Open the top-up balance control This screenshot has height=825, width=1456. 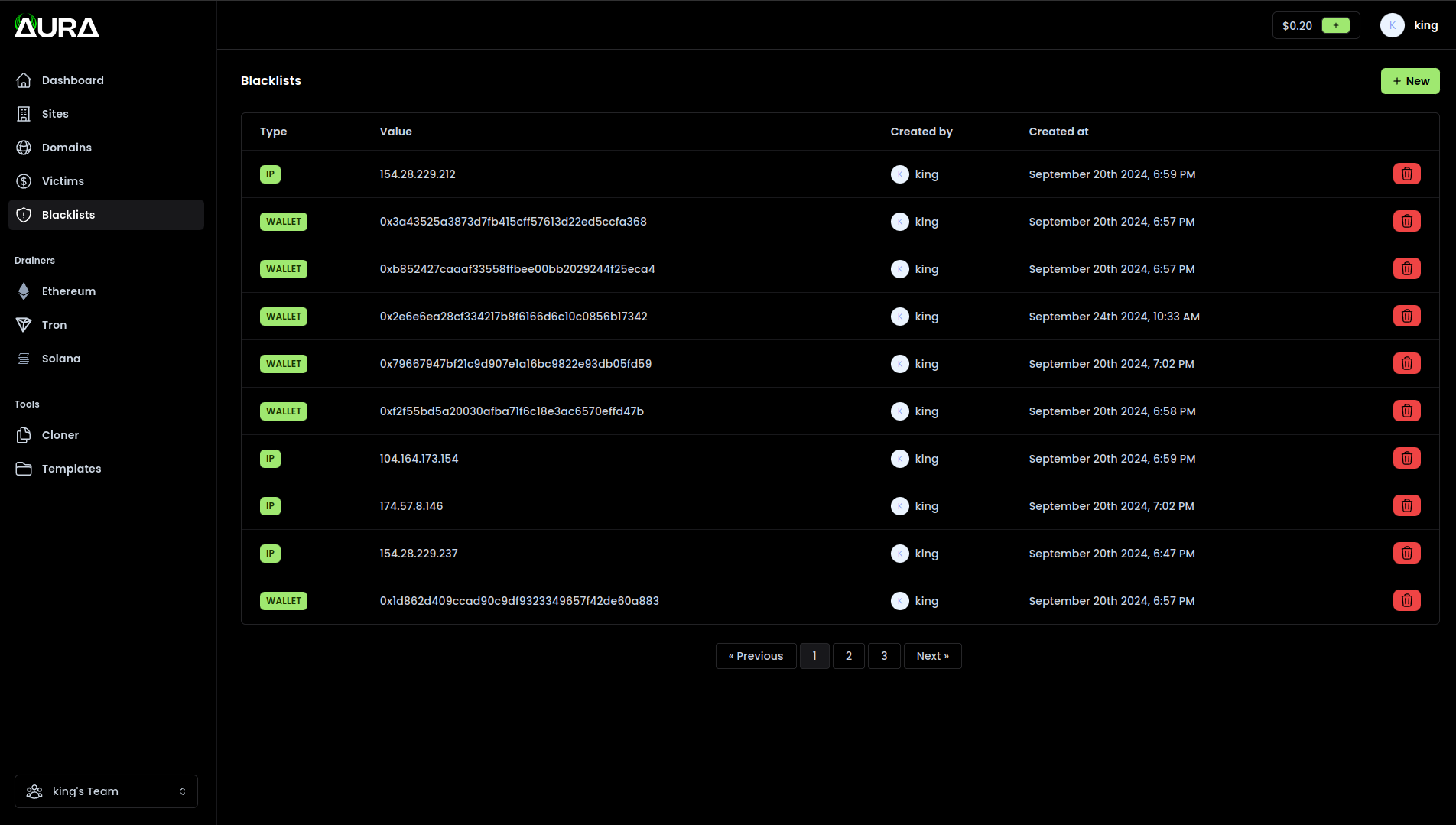1336,24
